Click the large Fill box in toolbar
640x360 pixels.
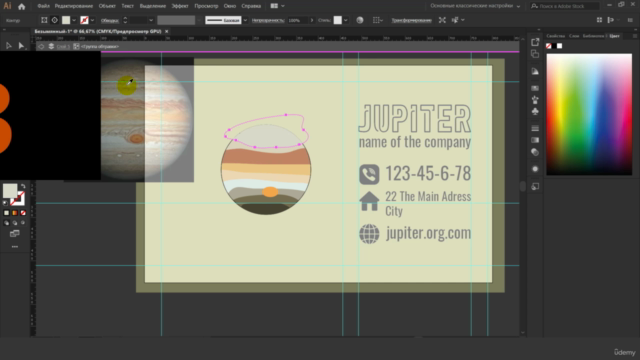10,191
